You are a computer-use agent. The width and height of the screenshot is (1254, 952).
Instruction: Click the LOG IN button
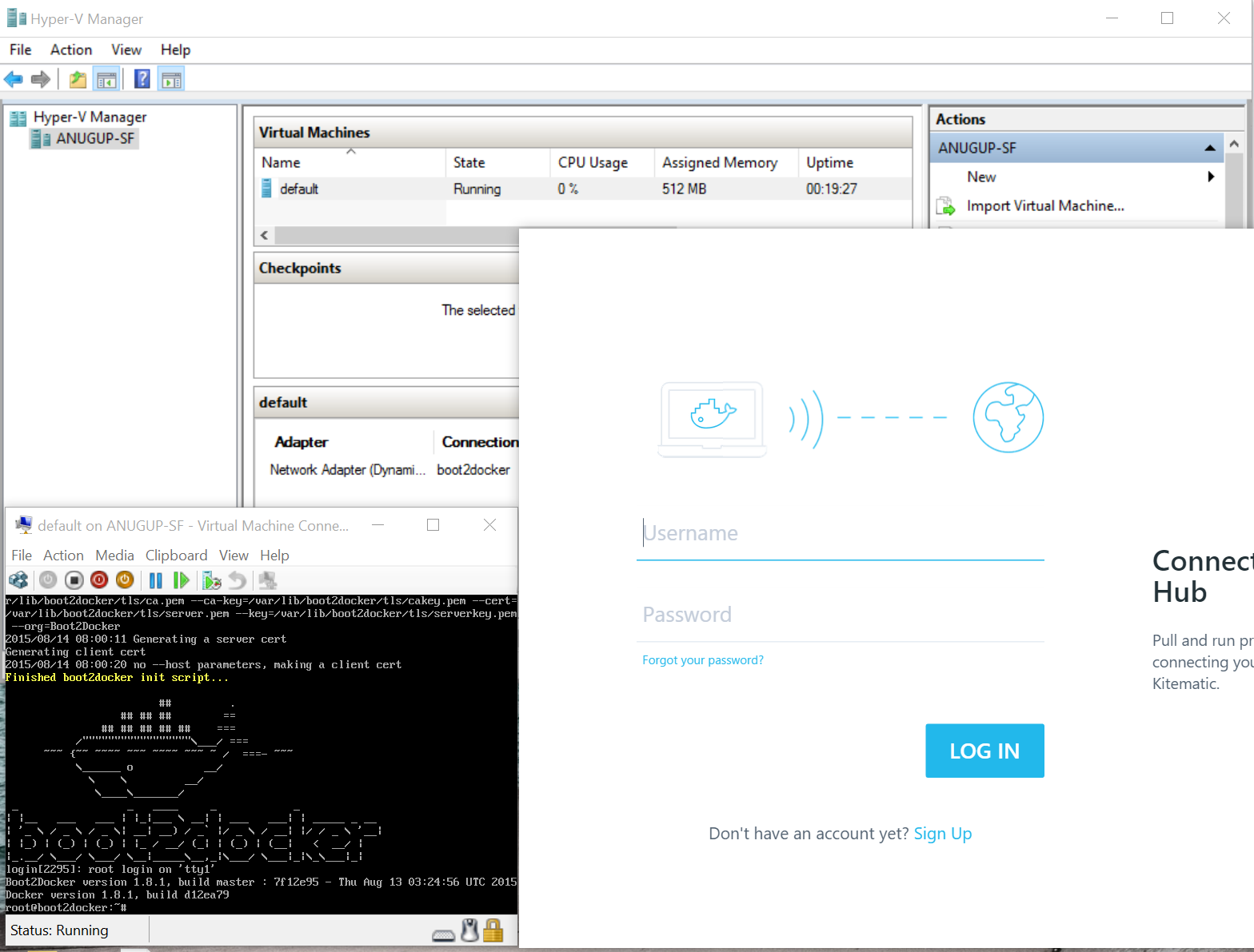click(984, 751)
